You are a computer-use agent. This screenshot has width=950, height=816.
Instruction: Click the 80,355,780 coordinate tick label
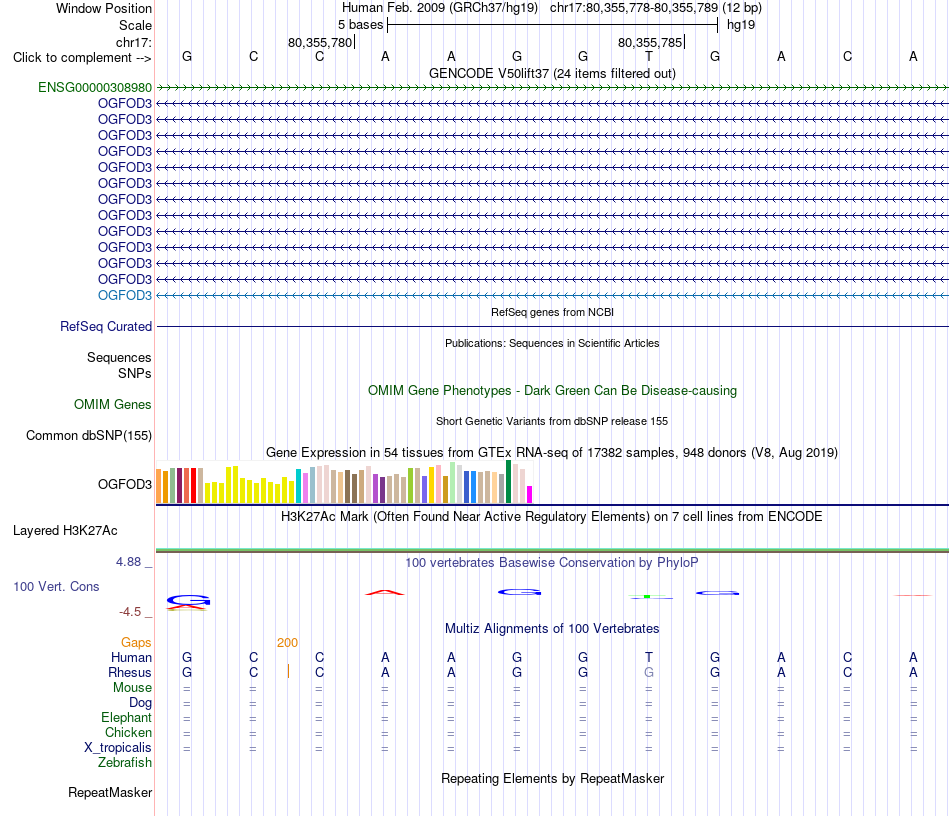coord(320,42)
